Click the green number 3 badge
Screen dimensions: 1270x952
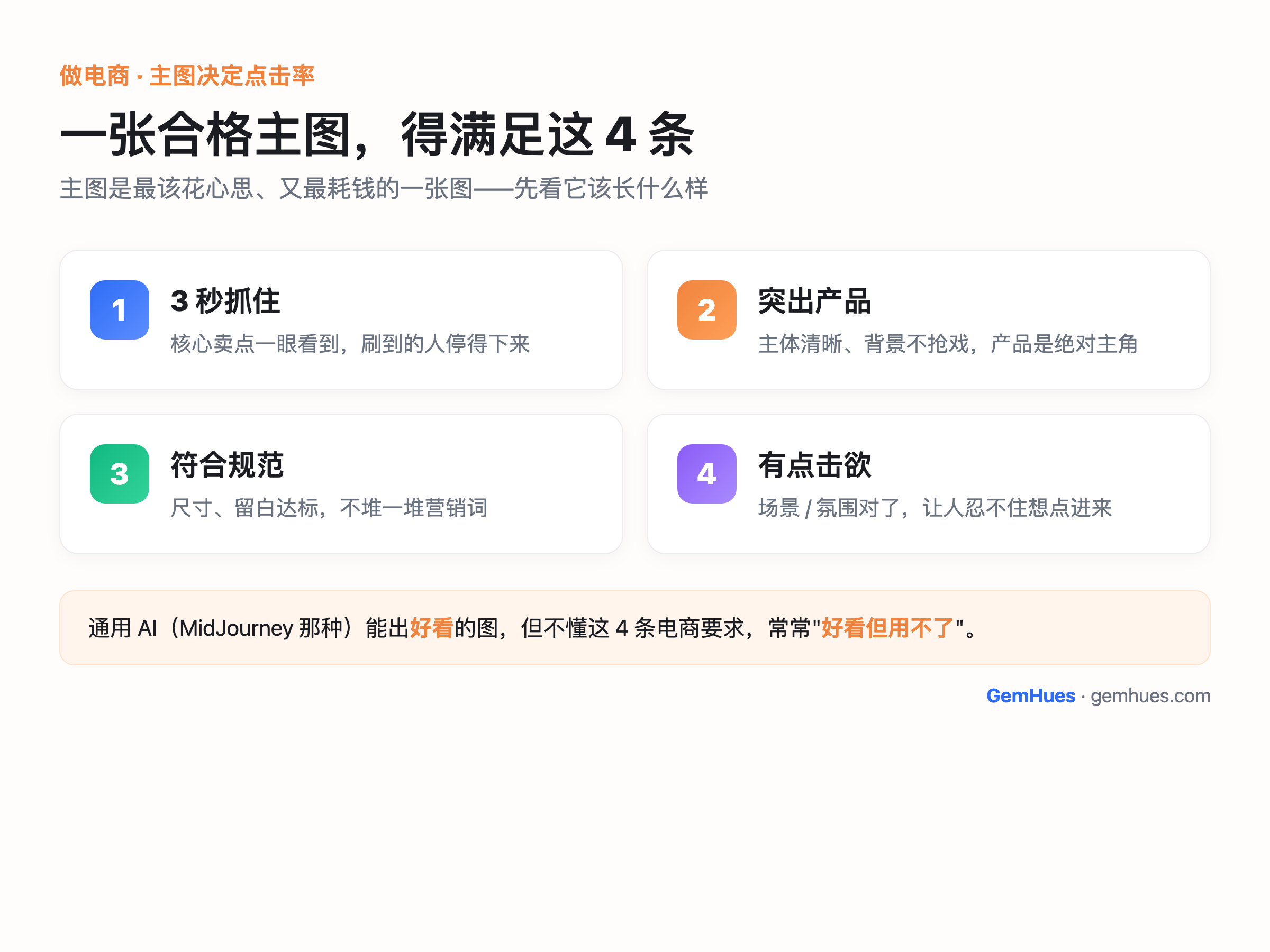[x=120, y=474]
